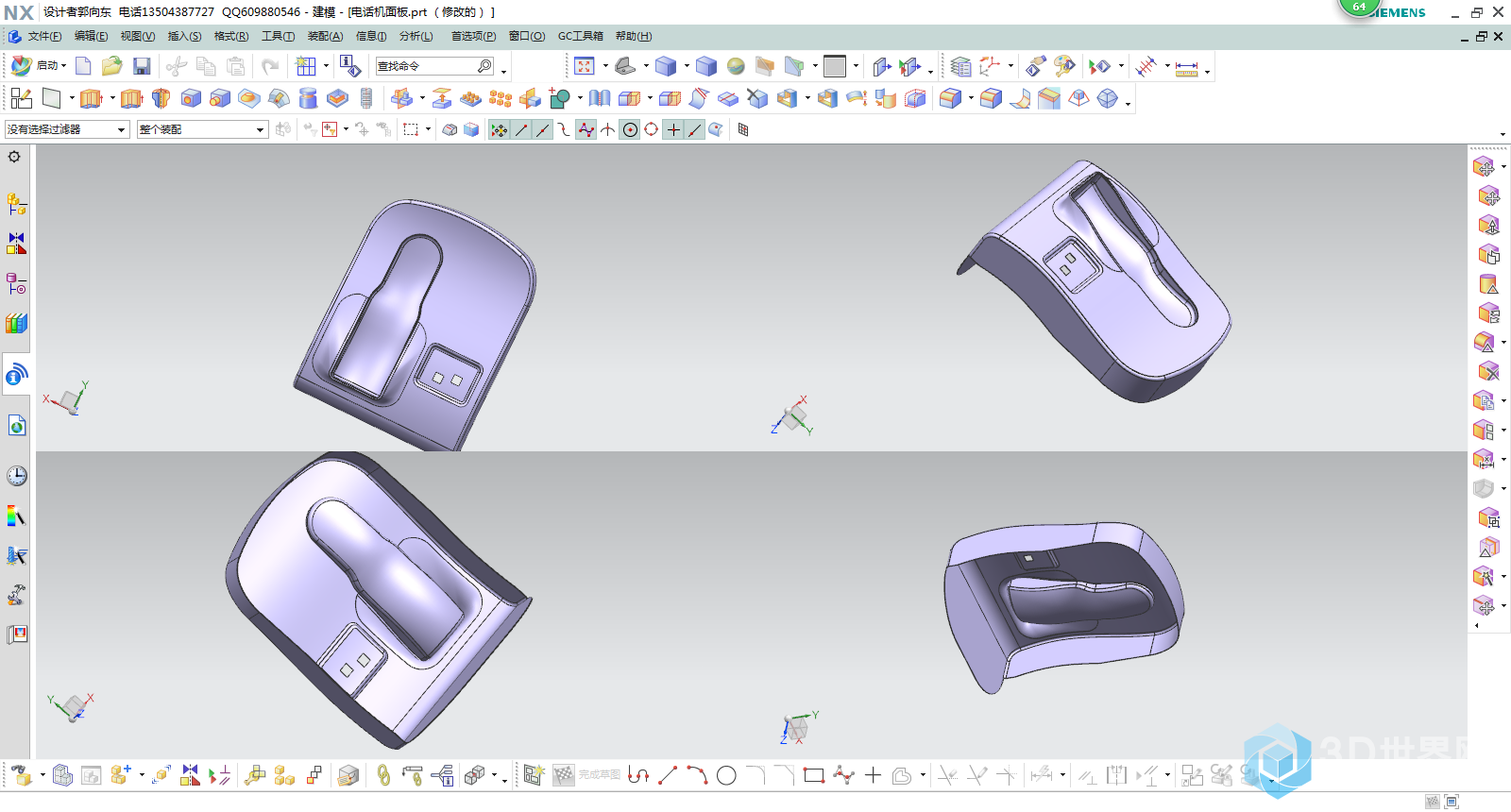1511x812 pixels.
Task: Open the 没有选择过滤器 selection filter dropdown
Action: 67,130
